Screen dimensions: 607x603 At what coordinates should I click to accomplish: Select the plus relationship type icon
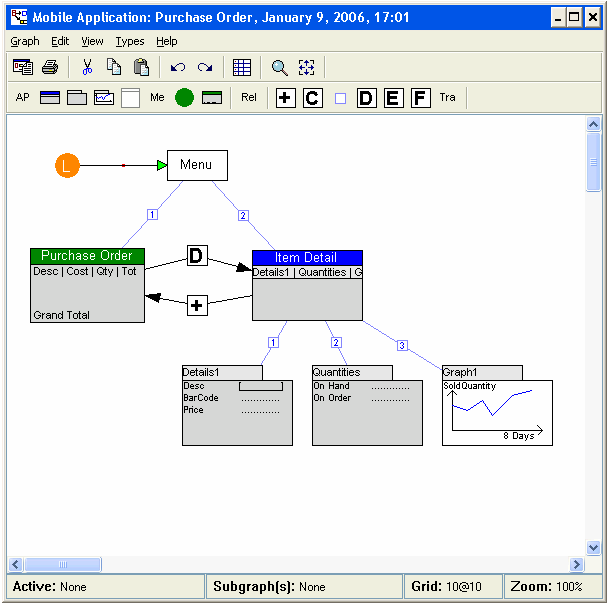(x=286, y=97)
